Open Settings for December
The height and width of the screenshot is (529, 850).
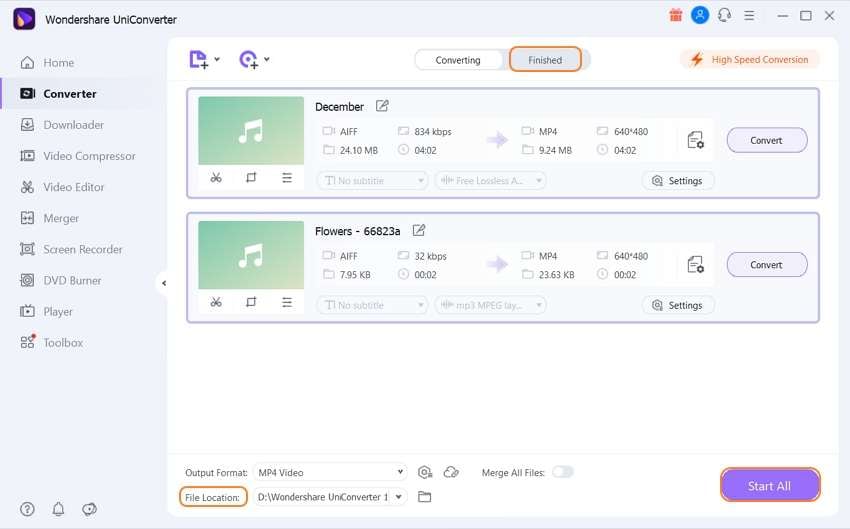(x=678, y=180)
